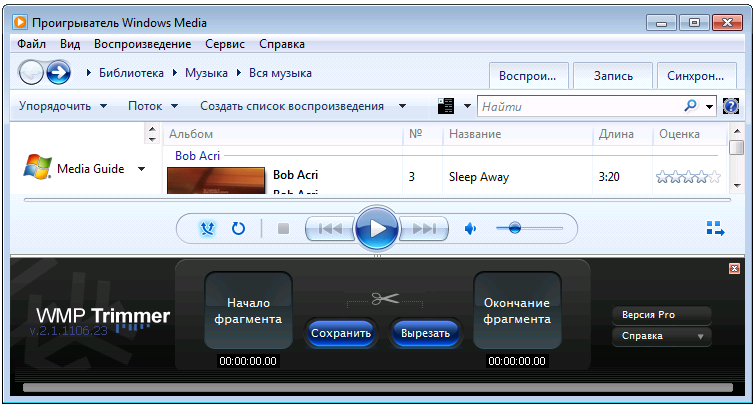
Task: Close the WMP Trimmer panel
Action: click(734, 269)
